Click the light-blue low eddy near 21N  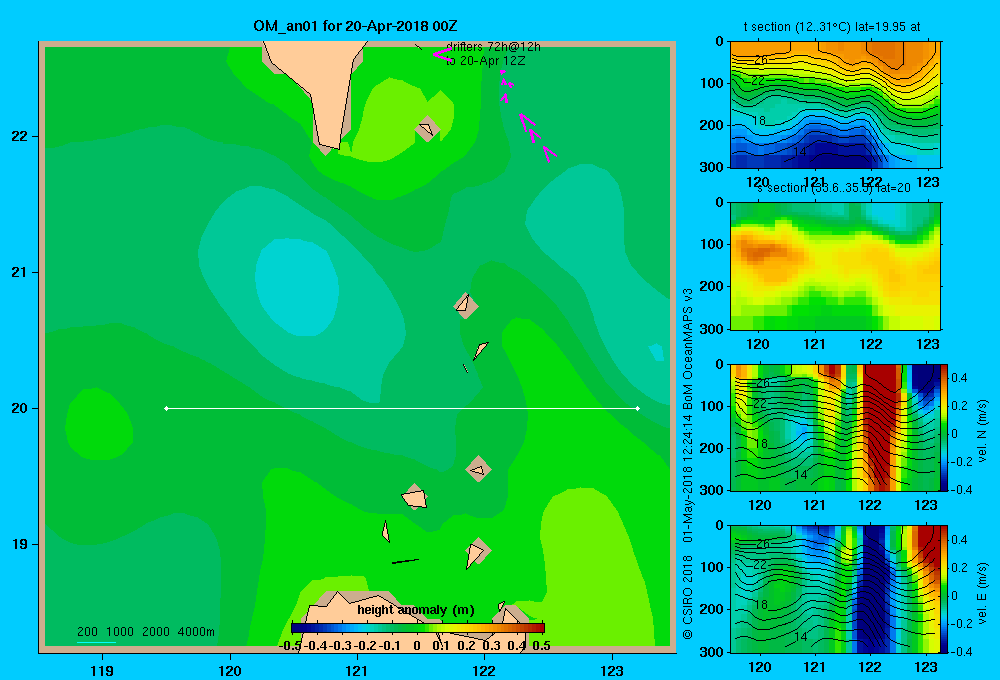(x=297, y=286)
